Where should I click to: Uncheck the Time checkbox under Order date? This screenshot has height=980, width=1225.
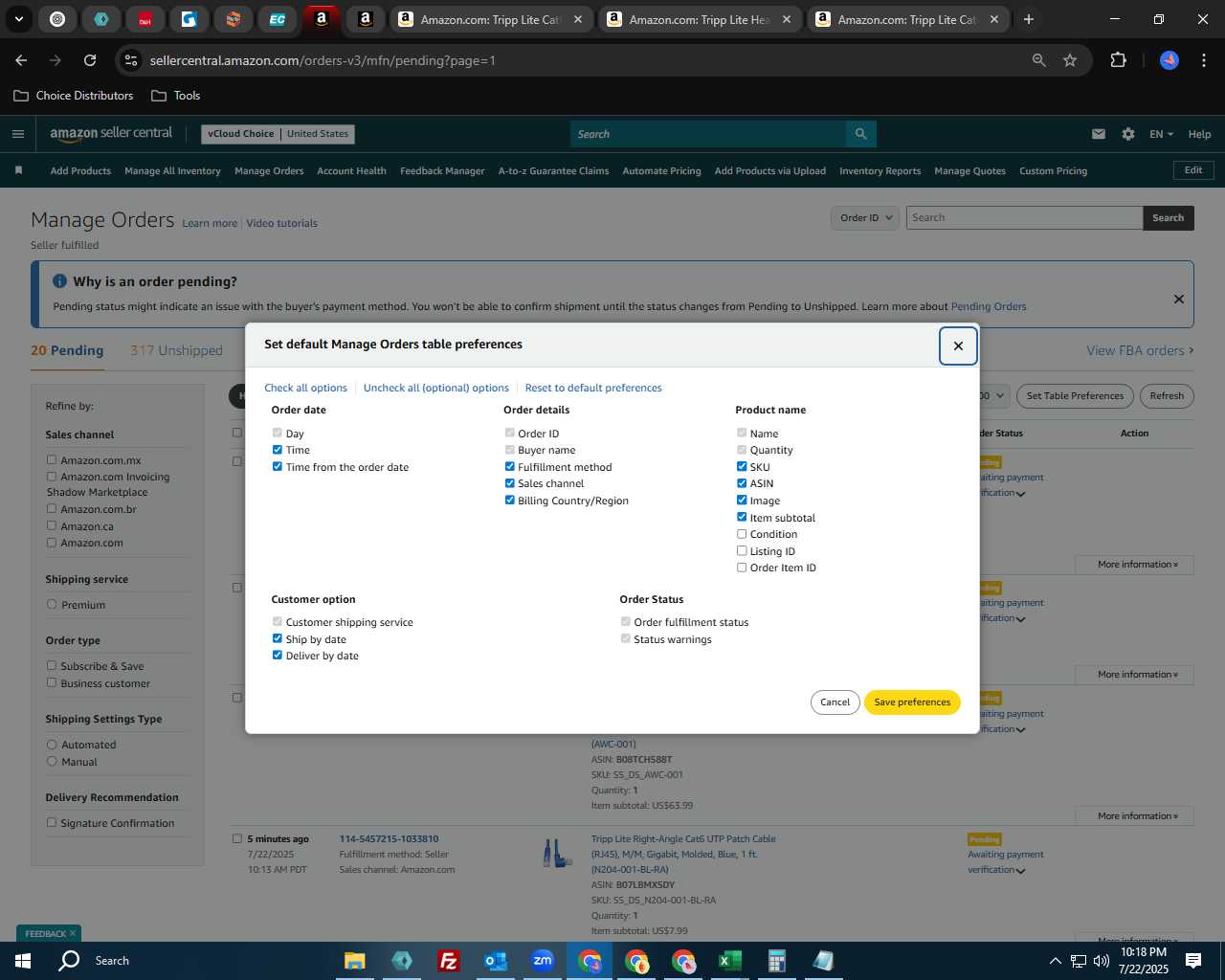coord(278,450)
